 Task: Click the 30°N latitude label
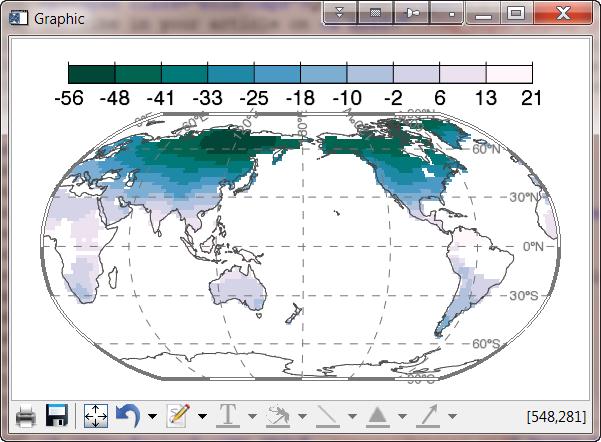tap(524, 197)
